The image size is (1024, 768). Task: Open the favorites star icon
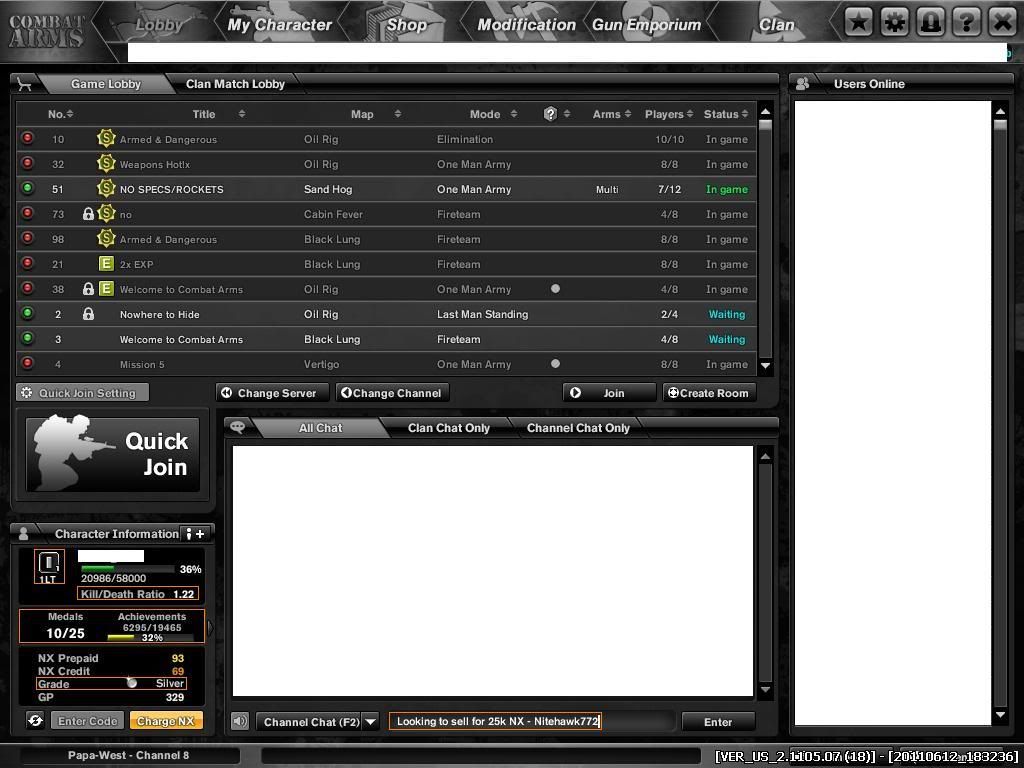859,24
